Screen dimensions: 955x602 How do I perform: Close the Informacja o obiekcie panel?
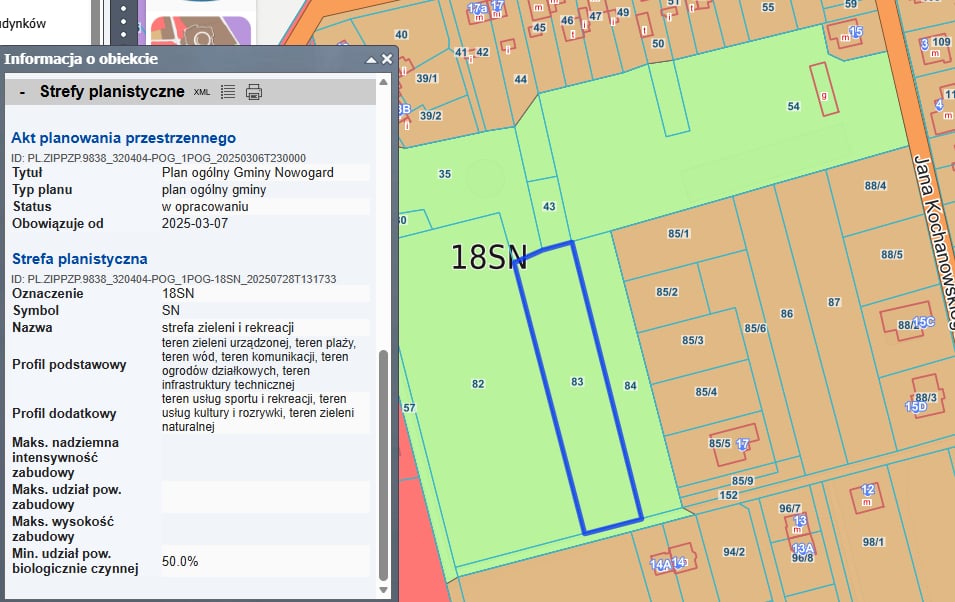tap(387, 59)
